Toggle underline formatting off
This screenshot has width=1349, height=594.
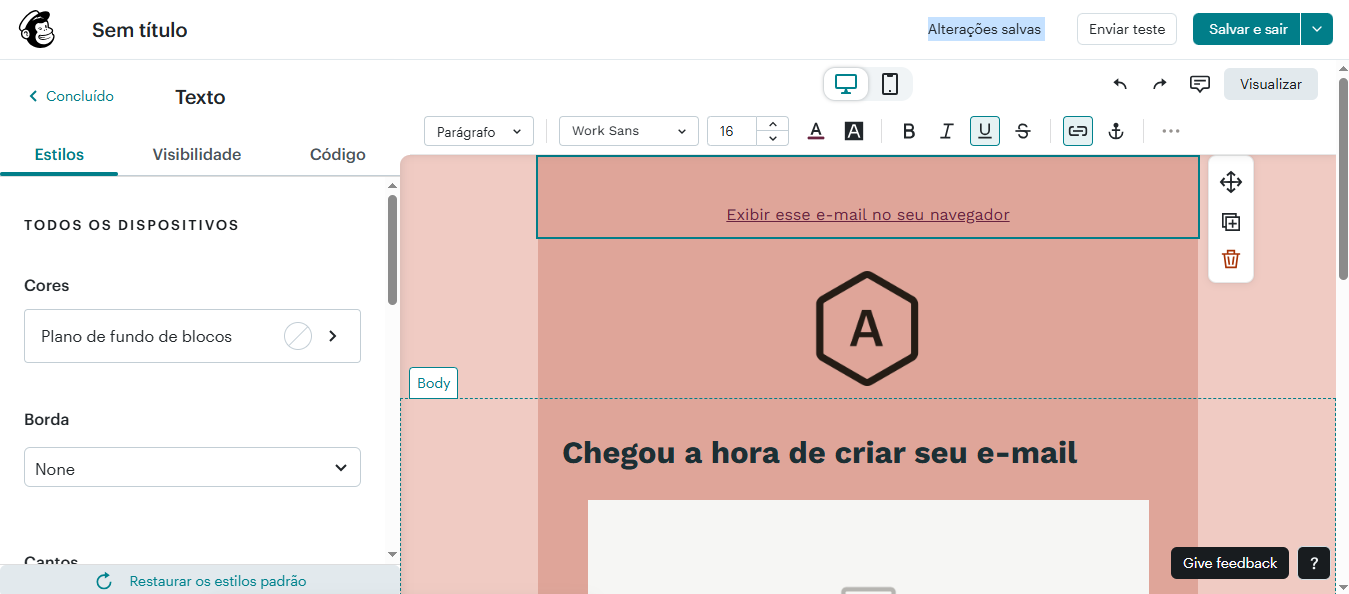coord(984,131)
